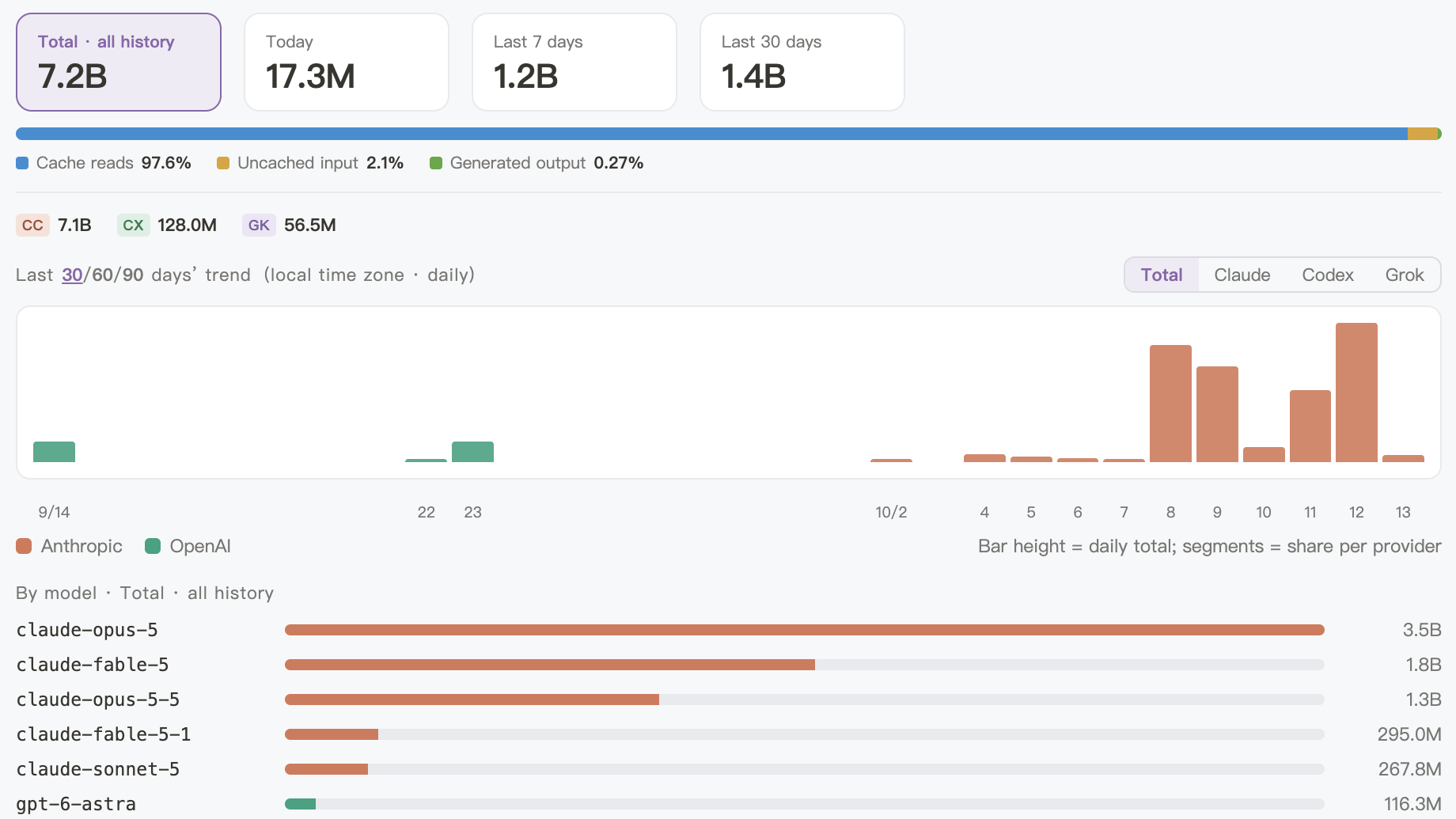The height and width of the screenshot is (819, 1456).
Task: Click the chart bar for day 9
Action: pos(1217,414)
